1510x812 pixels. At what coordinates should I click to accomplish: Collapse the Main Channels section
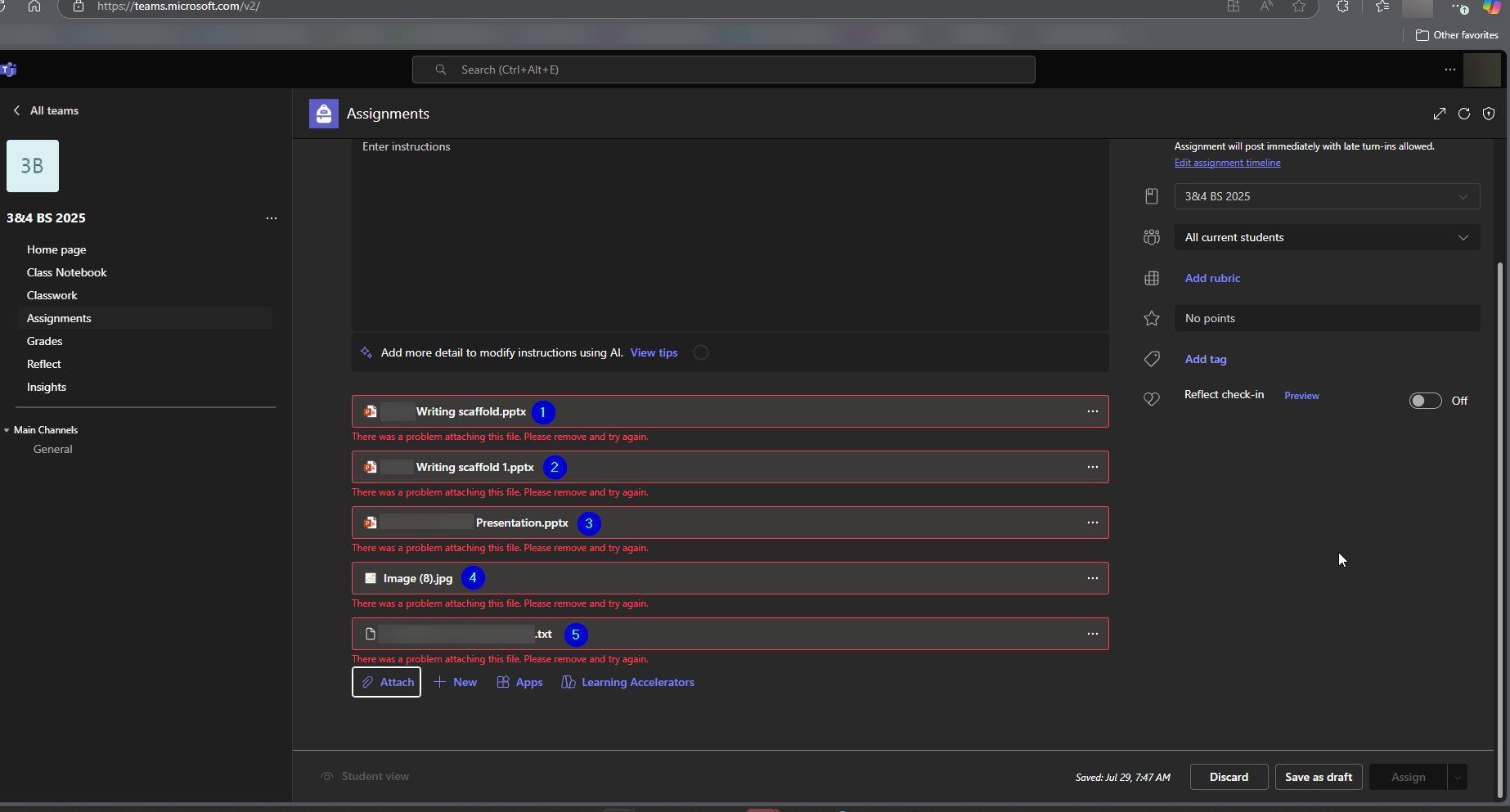point(7,430)
